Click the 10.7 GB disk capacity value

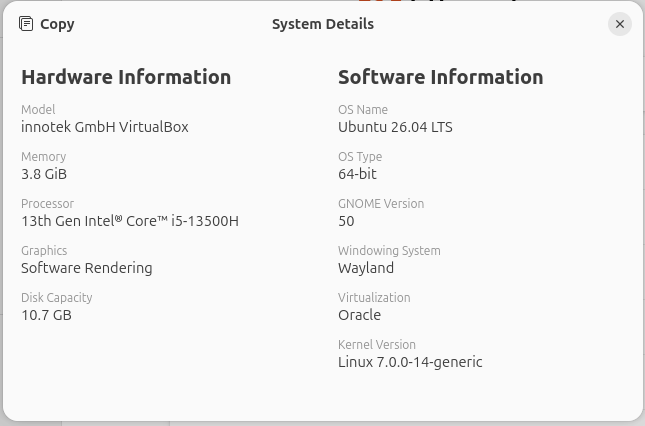click(46, 315)
